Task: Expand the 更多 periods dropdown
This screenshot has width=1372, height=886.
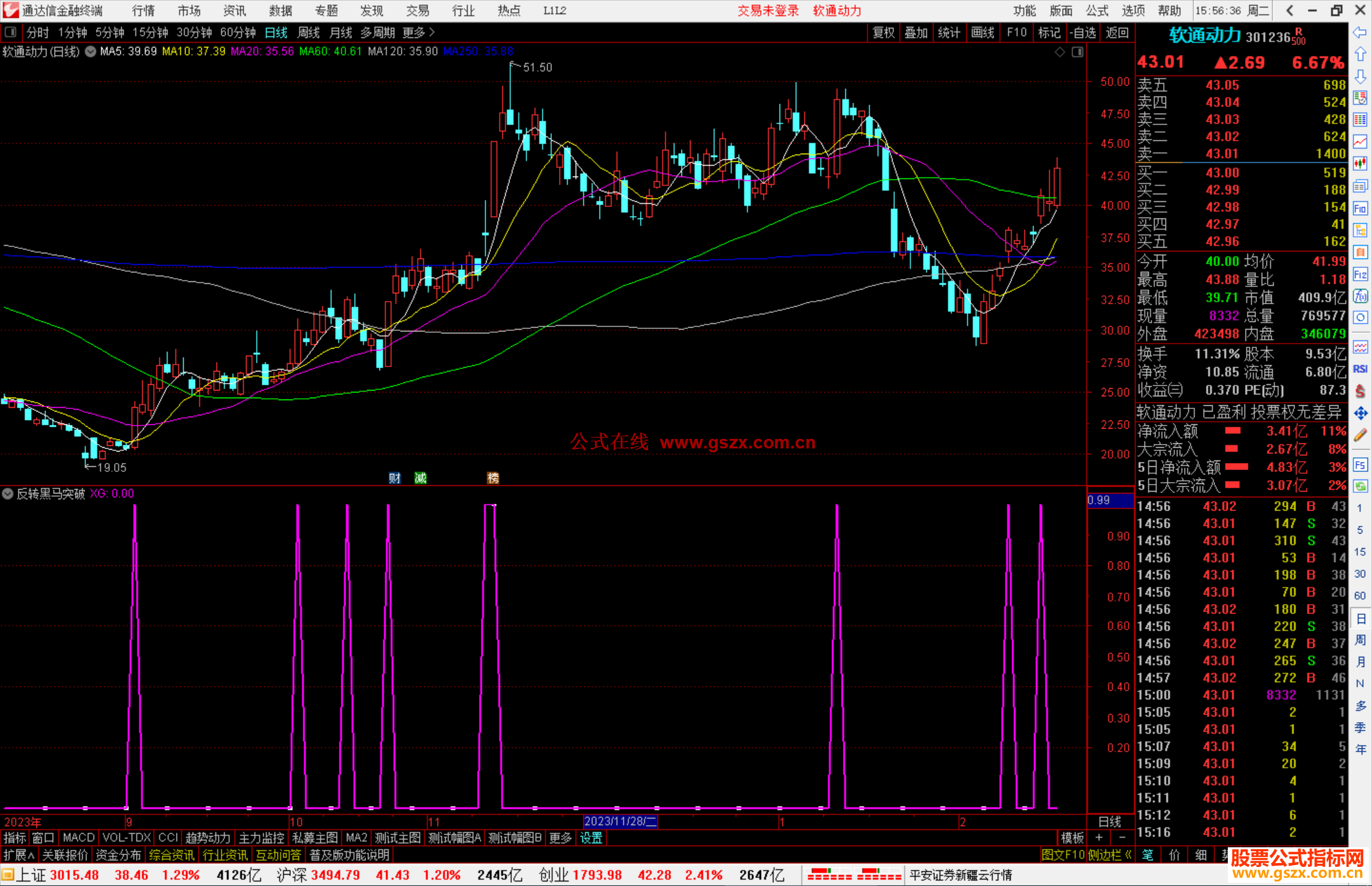Action: coord(419,32)
